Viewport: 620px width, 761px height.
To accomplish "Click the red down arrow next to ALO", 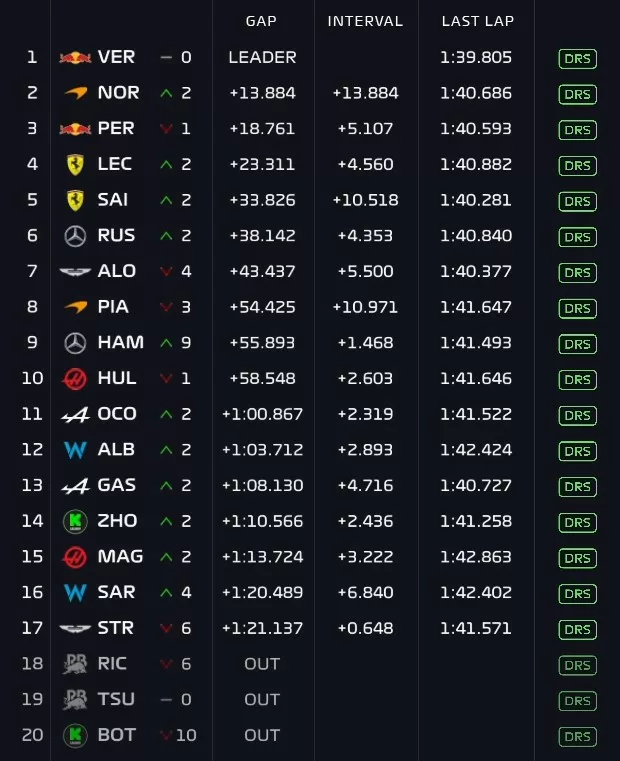I will (x=166, y=272).
